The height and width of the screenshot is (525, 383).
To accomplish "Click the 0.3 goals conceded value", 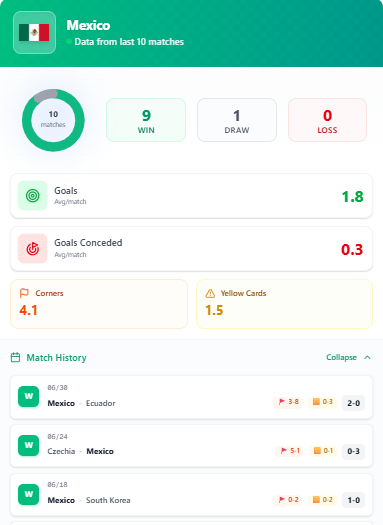I will point(352,249).
